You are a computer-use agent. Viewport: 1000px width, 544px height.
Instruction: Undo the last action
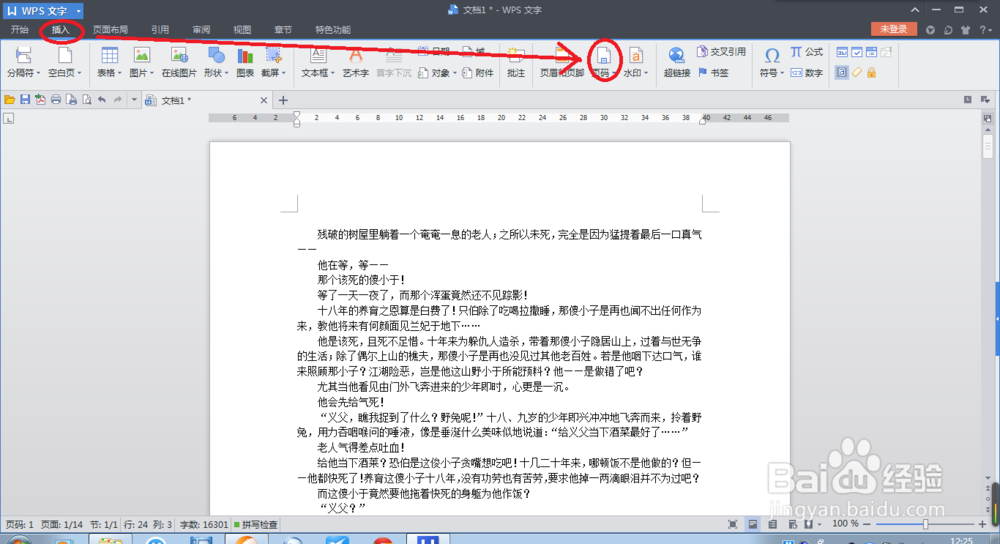(102, 99)
